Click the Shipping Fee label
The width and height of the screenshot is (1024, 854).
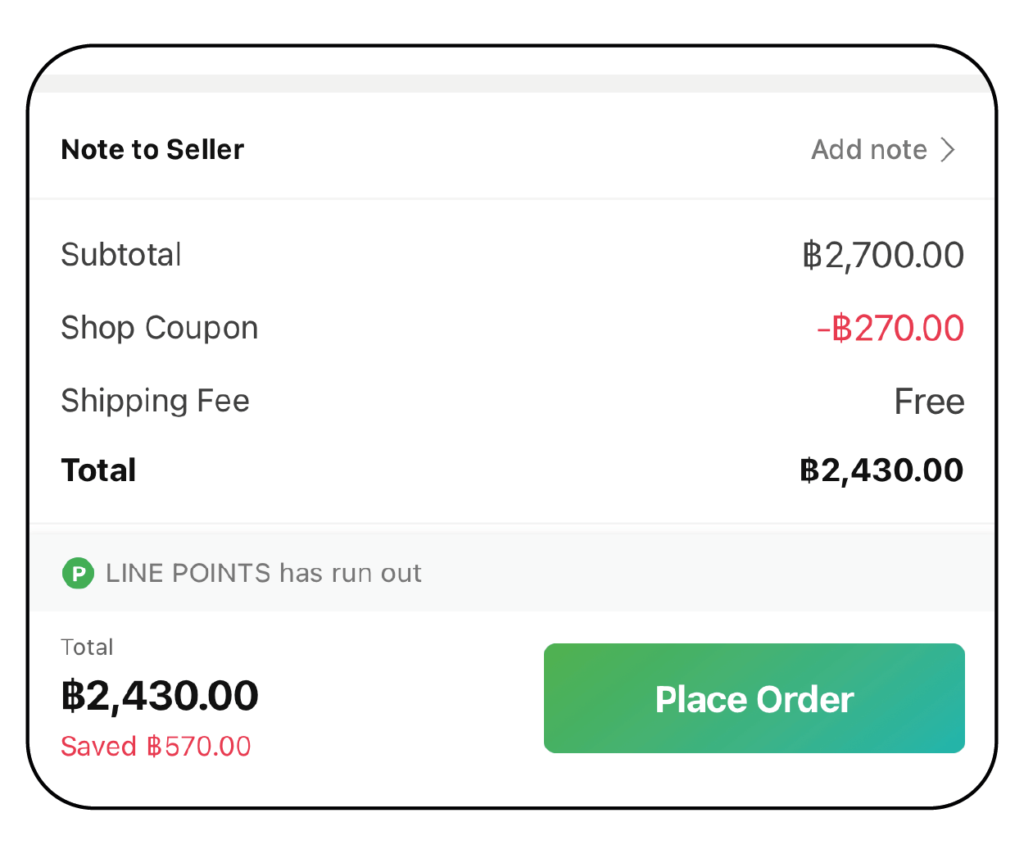click(155, 401)
